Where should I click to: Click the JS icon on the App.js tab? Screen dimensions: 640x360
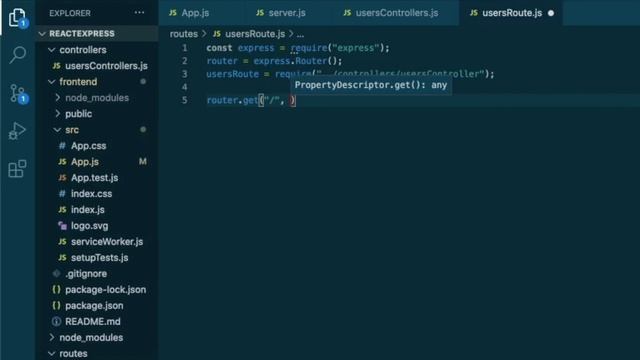pos(173,13)
